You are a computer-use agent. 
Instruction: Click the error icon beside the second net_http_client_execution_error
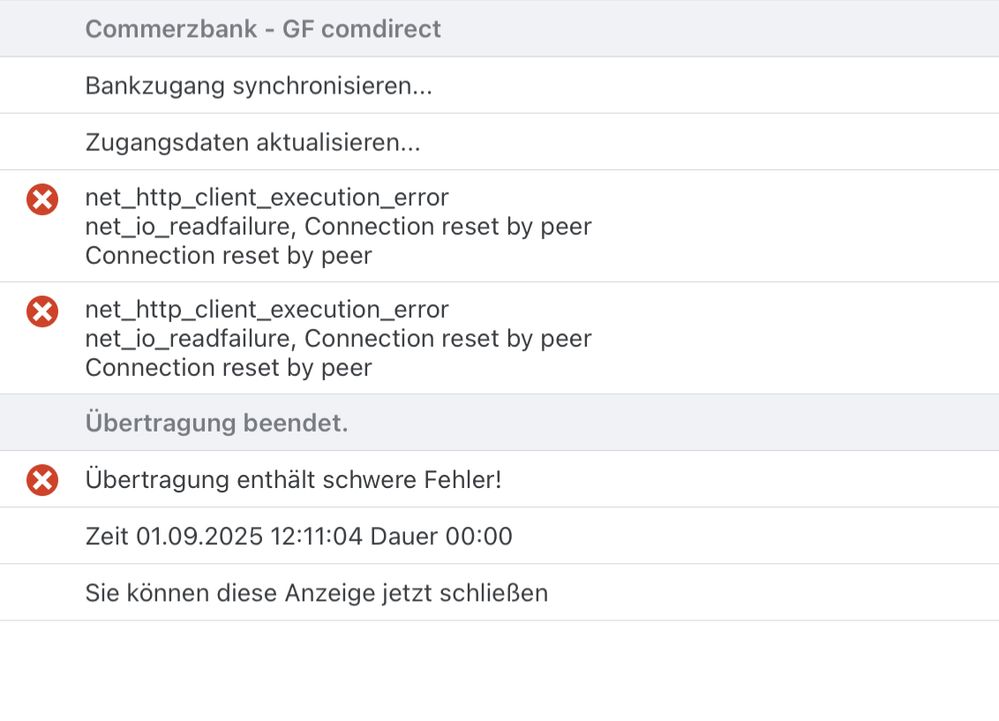(x=42, y=312)
